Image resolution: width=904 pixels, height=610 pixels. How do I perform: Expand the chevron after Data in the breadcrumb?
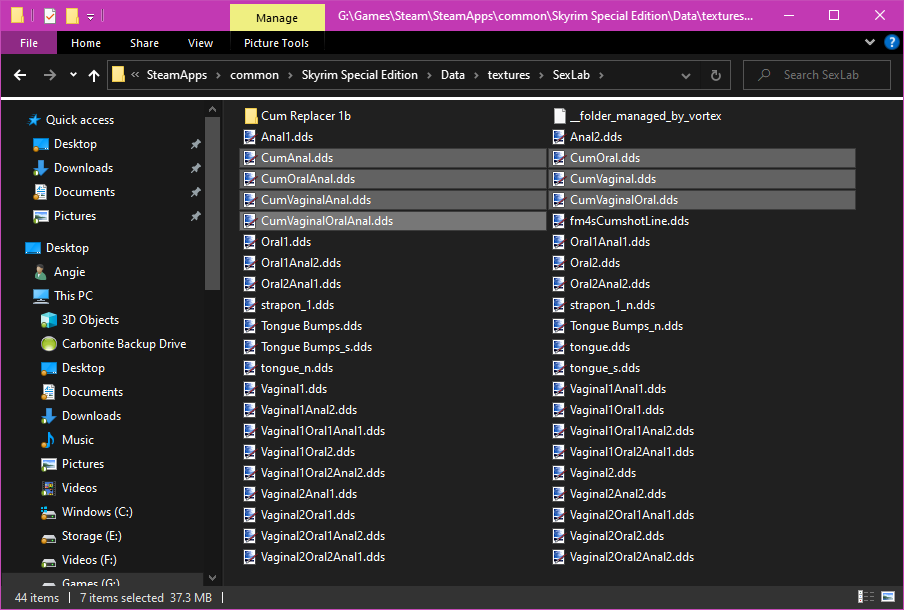click(x=476, y=75)
